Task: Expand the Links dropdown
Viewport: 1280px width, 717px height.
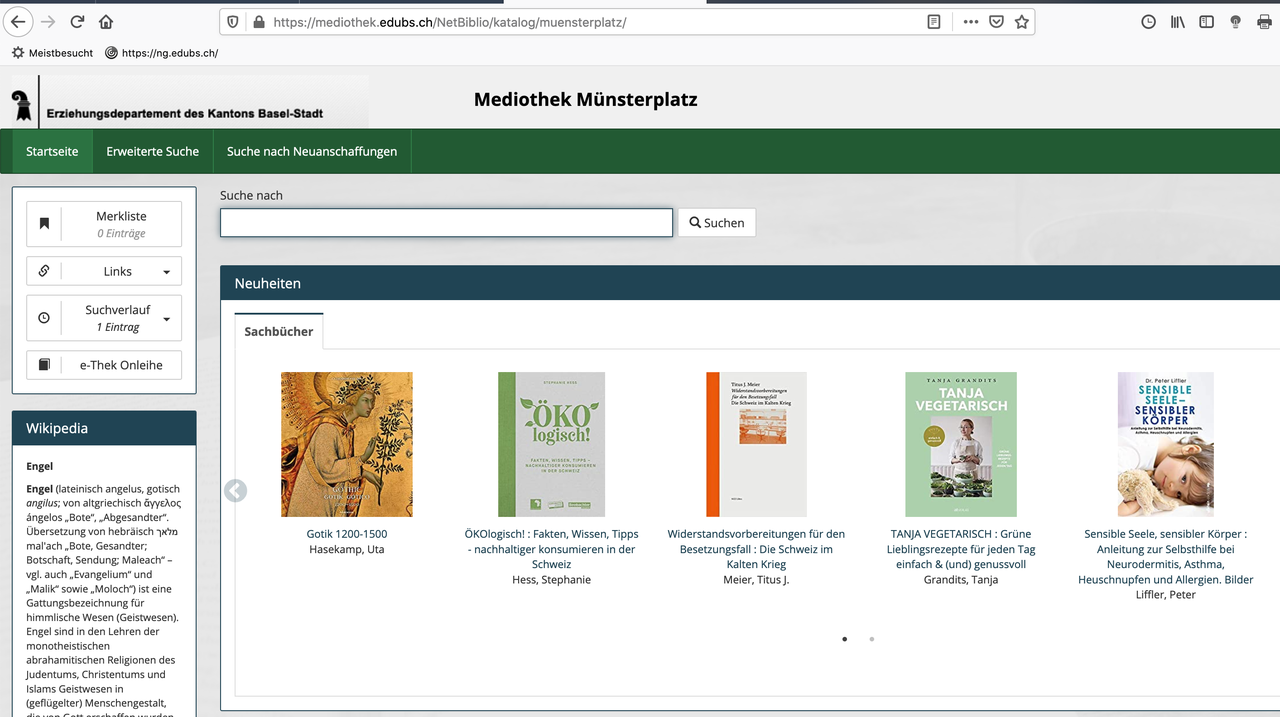Action: [104, 271]
